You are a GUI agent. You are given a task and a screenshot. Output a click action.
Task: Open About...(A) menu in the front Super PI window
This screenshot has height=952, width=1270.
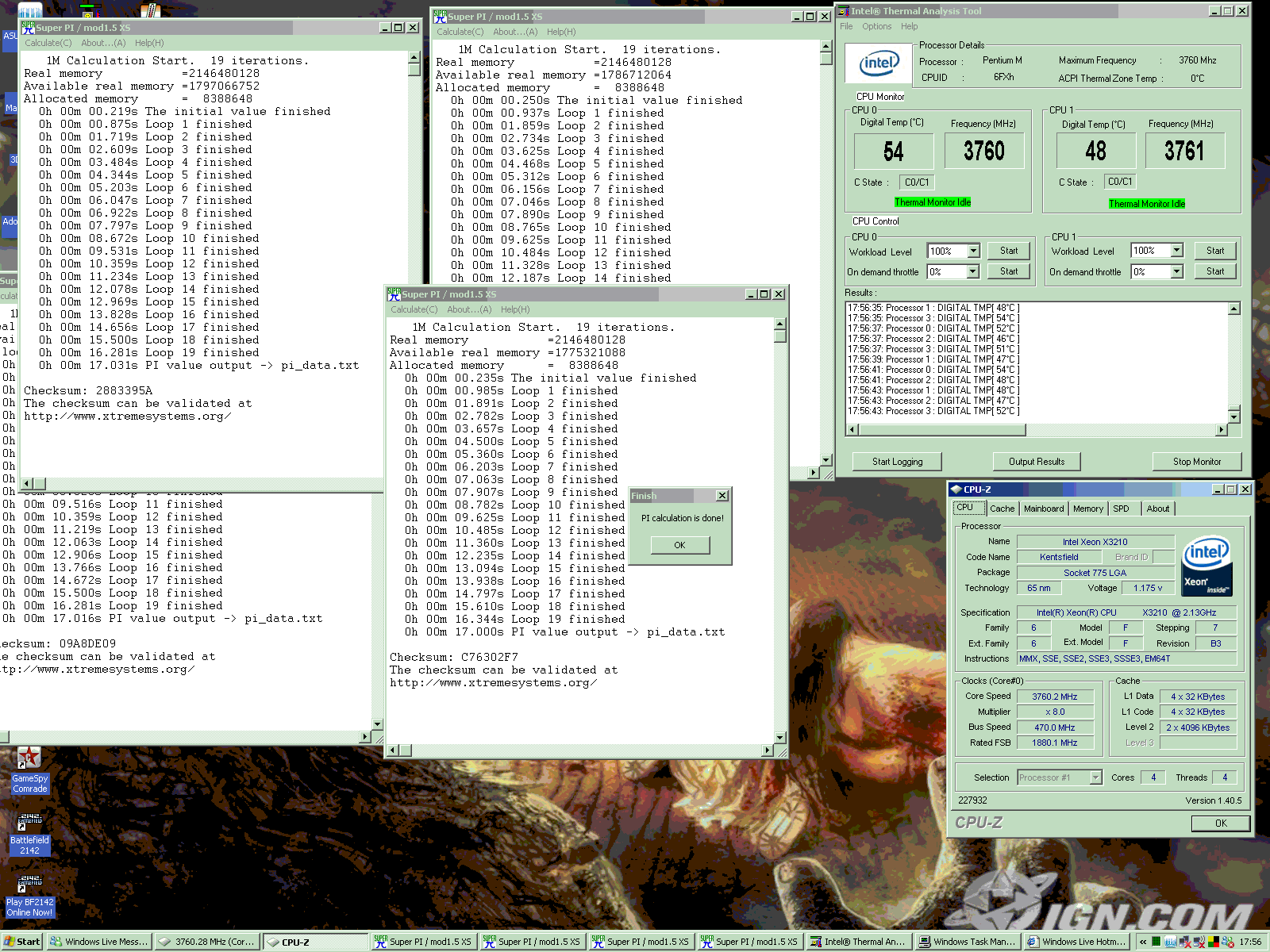point(469,309)
